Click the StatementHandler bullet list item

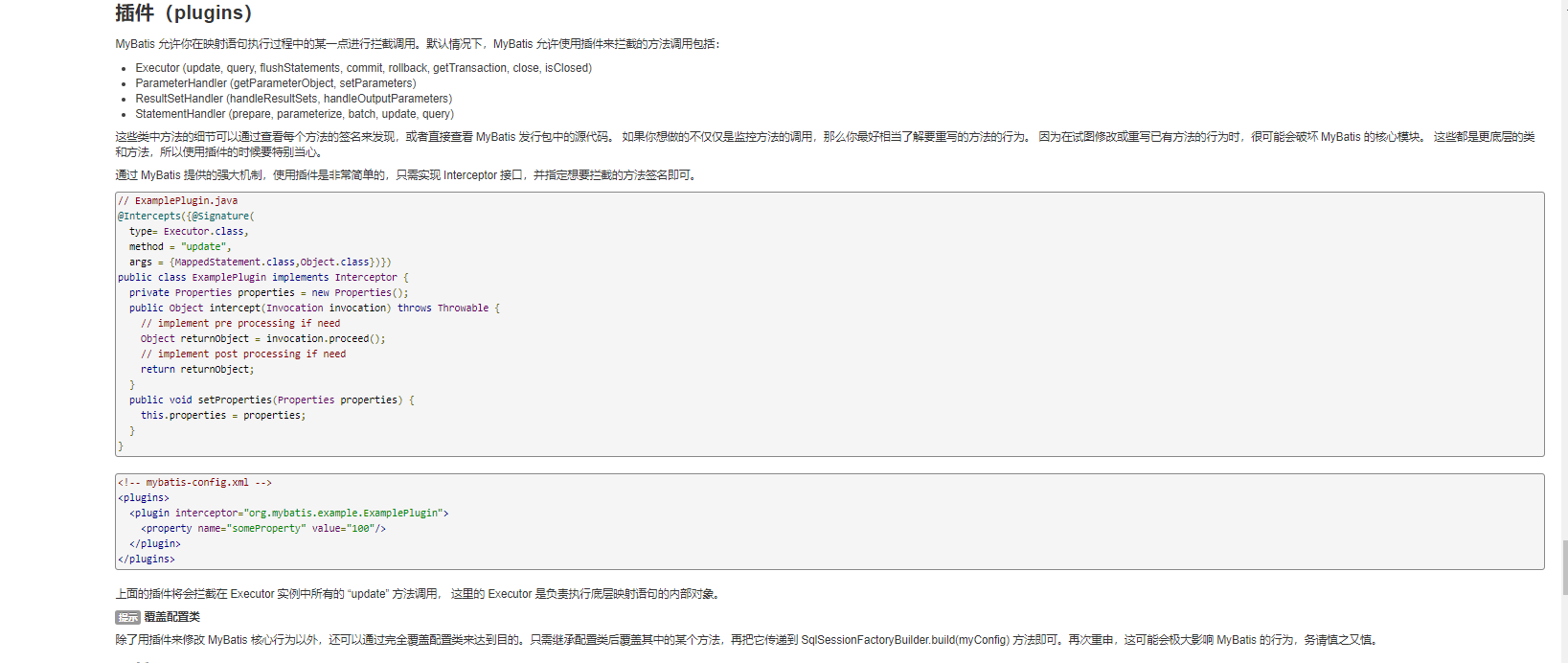click(x=295, y=114)
